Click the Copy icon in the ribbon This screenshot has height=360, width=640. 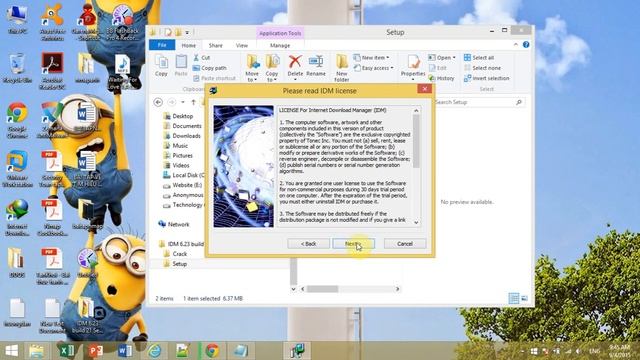[161, 65]
